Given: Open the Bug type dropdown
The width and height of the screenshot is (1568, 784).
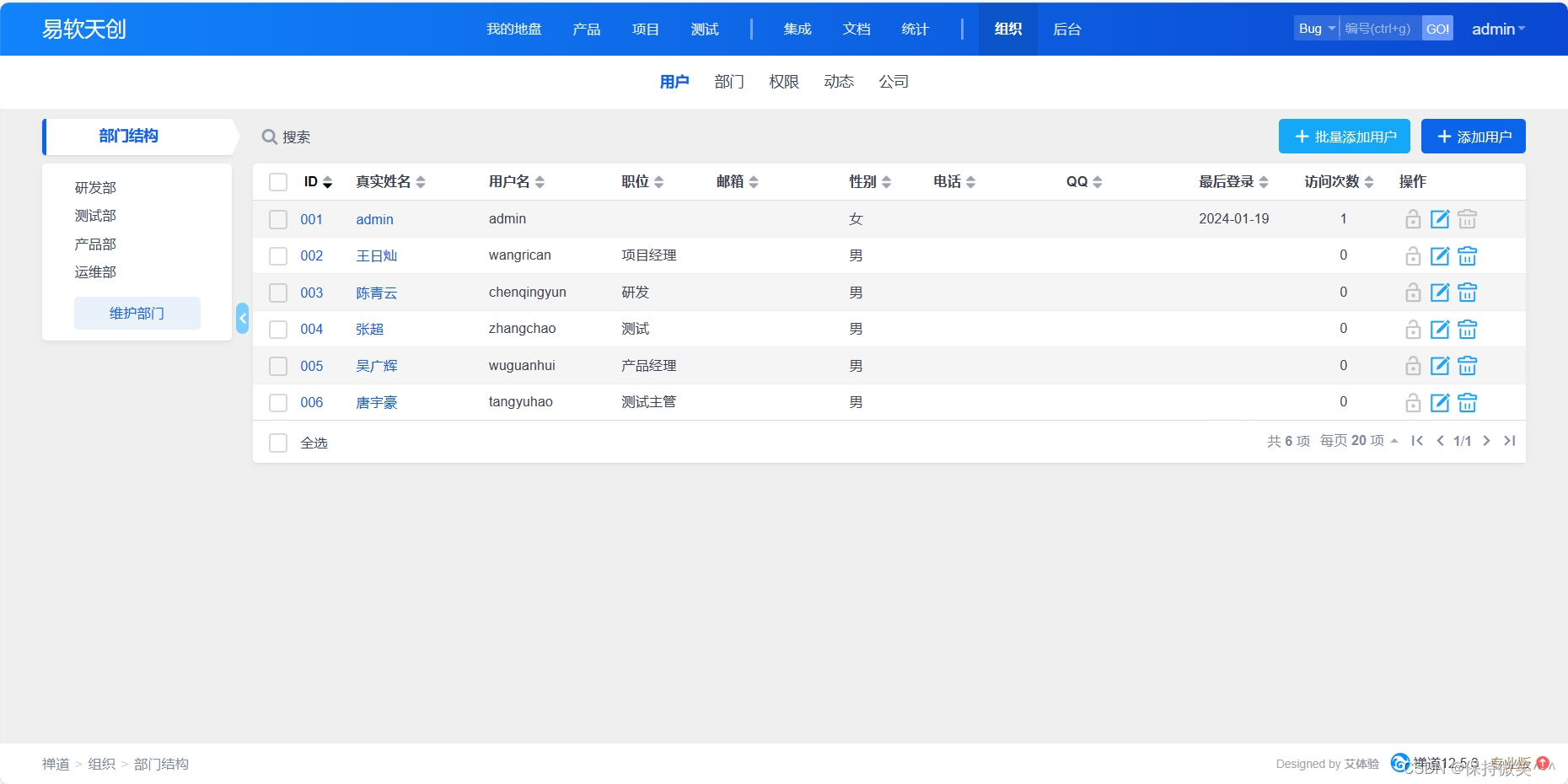Looking at the screenshot, I should click(x=1316, y=29).
